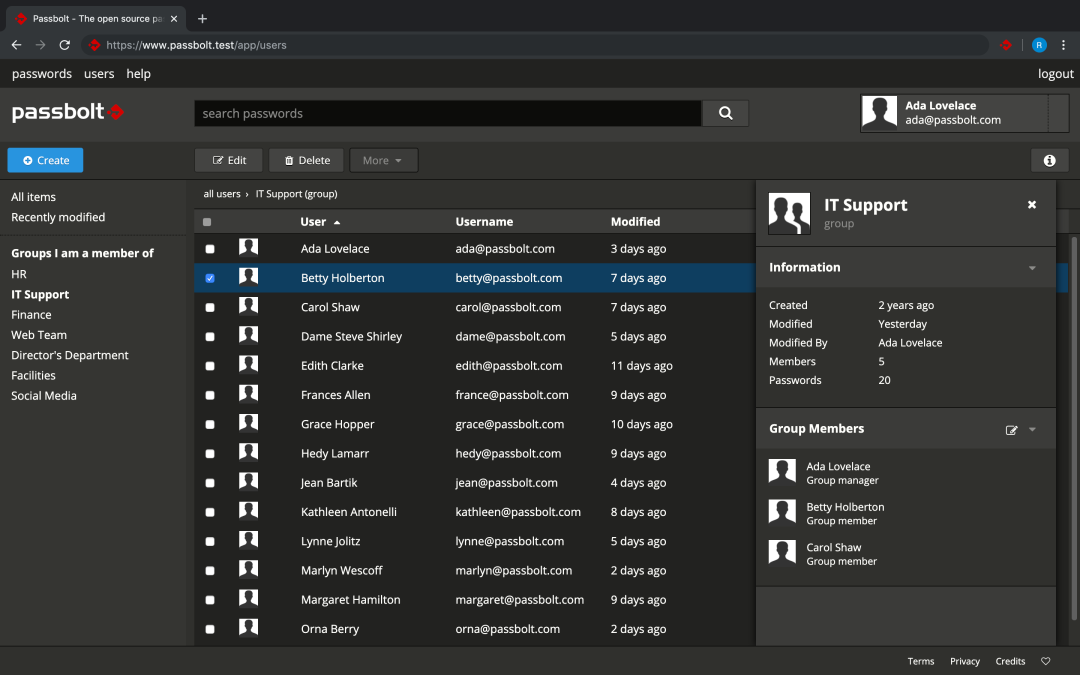Click the search magnifier button
This screenshot has width=1080, height=675.
tap(725, 113)
